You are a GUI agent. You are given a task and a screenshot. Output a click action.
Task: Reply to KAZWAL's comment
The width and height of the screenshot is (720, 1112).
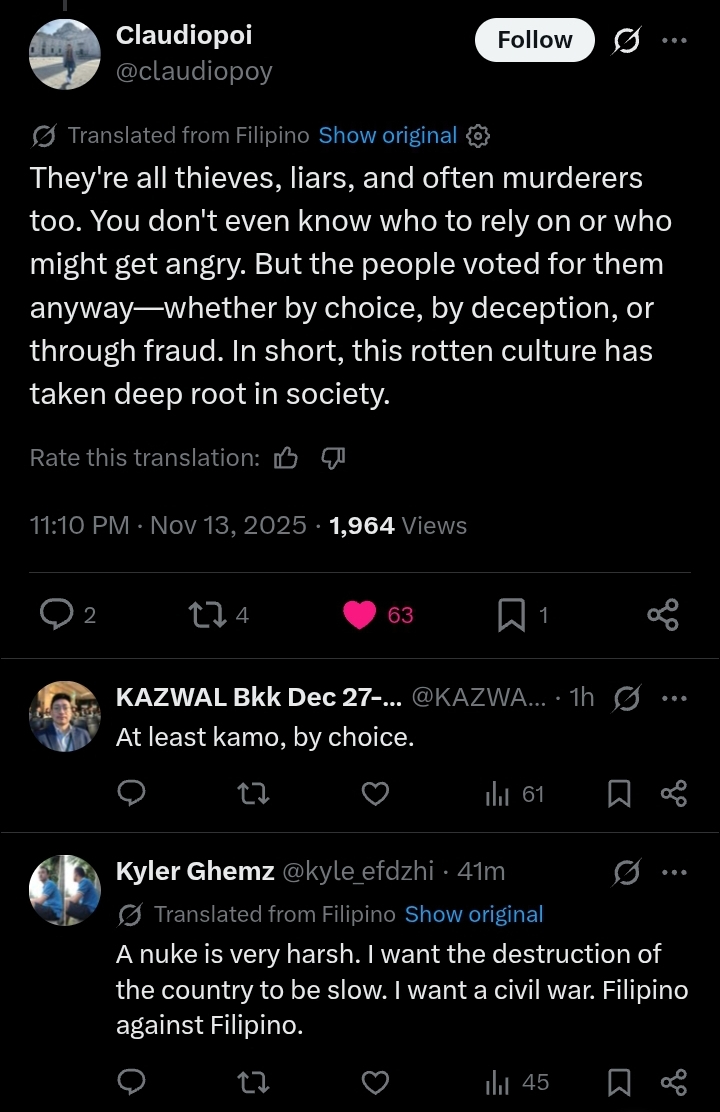(131, 794)
